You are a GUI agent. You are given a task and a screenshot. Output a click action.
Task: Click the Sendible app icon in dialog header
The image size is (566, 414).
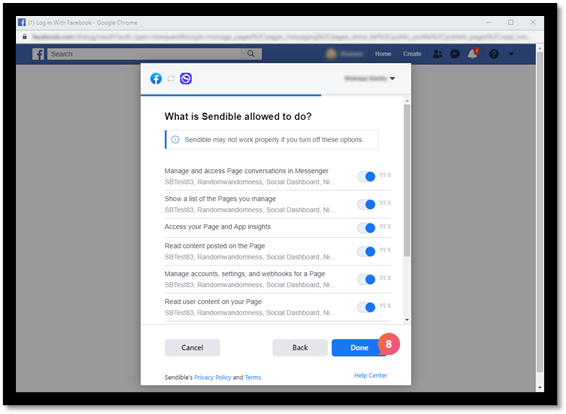click(186, 78)
